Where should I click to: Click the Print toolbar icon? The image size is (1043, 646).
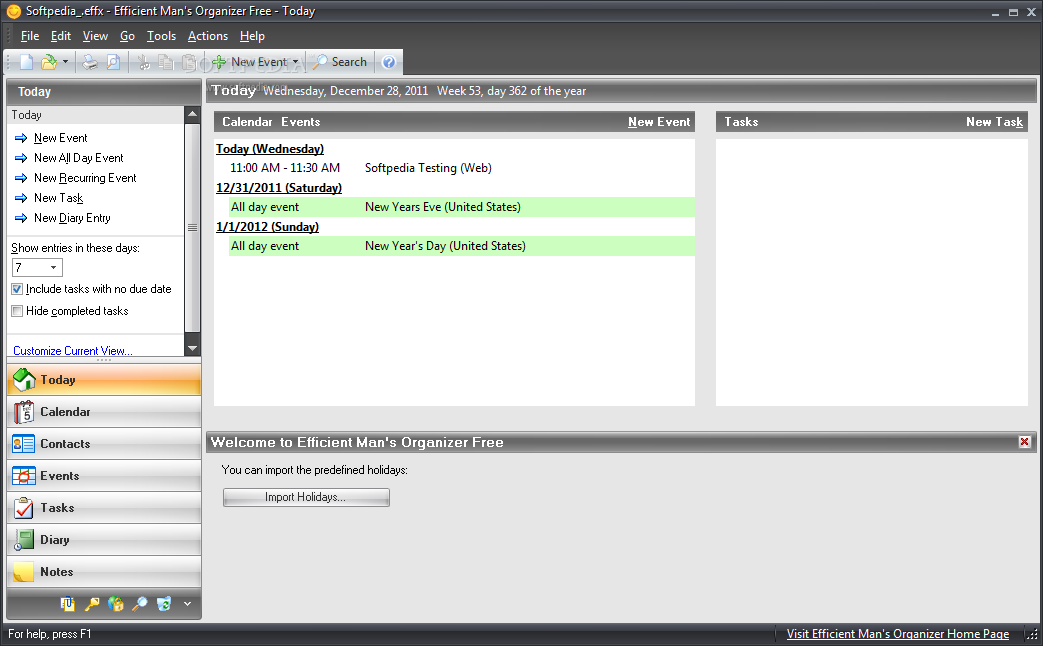pyautogui.click(x=90, y=62)
